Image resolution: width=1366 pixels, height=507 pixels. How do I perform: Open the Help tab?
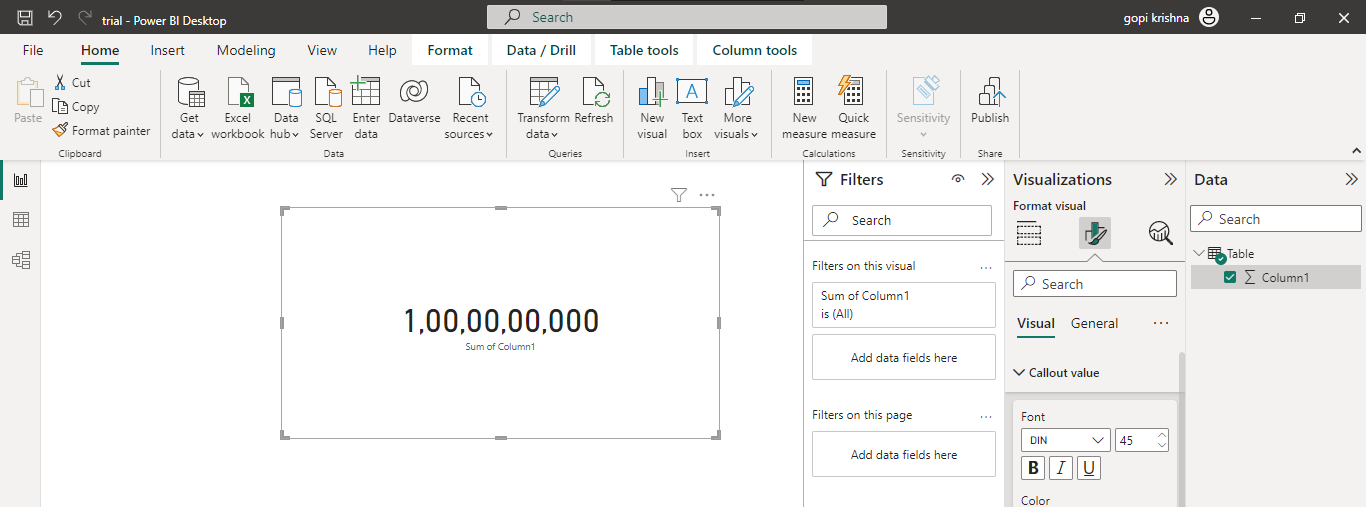click(382, 50)
